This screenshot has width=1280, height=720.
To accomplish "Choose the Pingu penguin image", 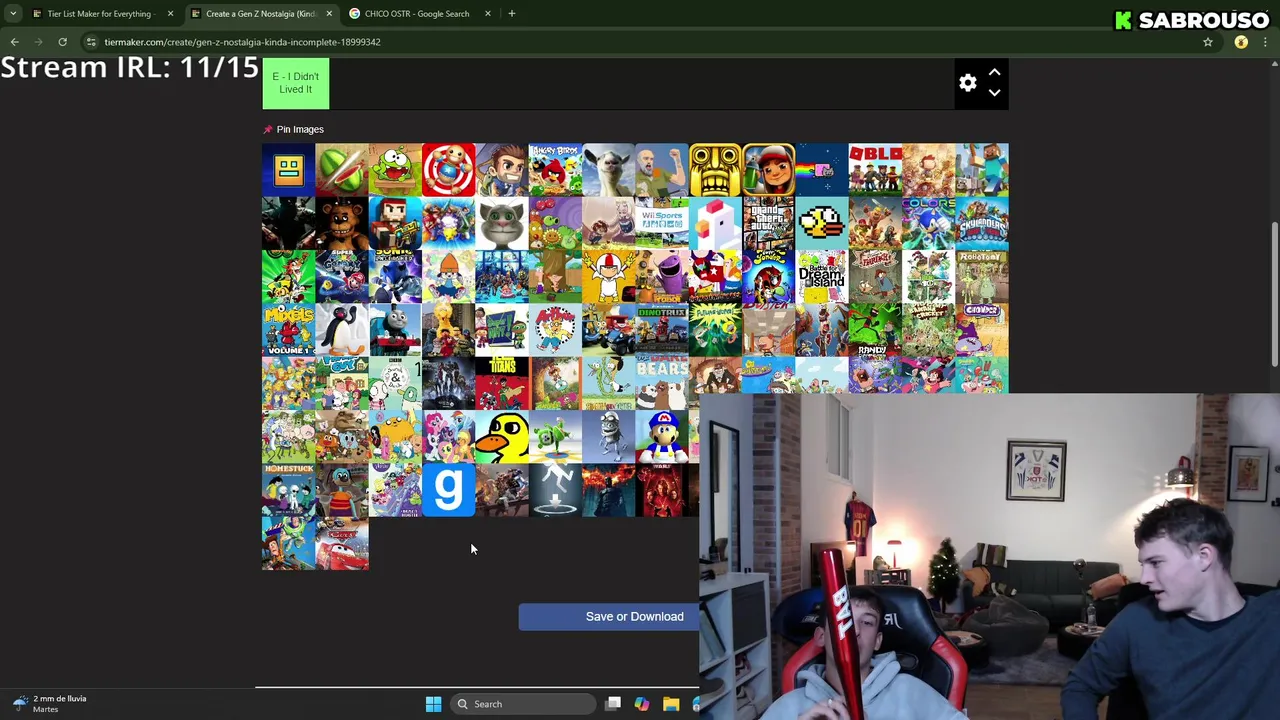I will [341, 329].
